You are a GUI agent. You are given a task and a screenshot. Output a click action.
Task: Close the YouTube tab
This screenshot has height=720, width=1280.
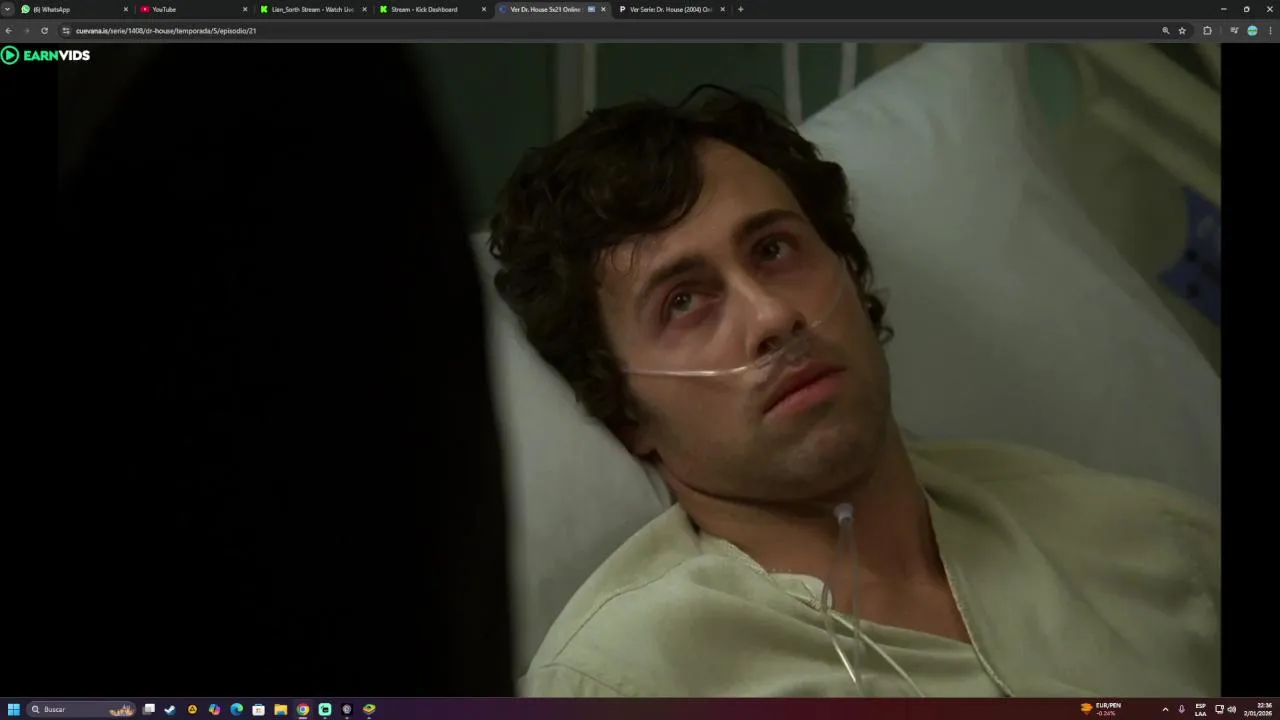(245, 9)
